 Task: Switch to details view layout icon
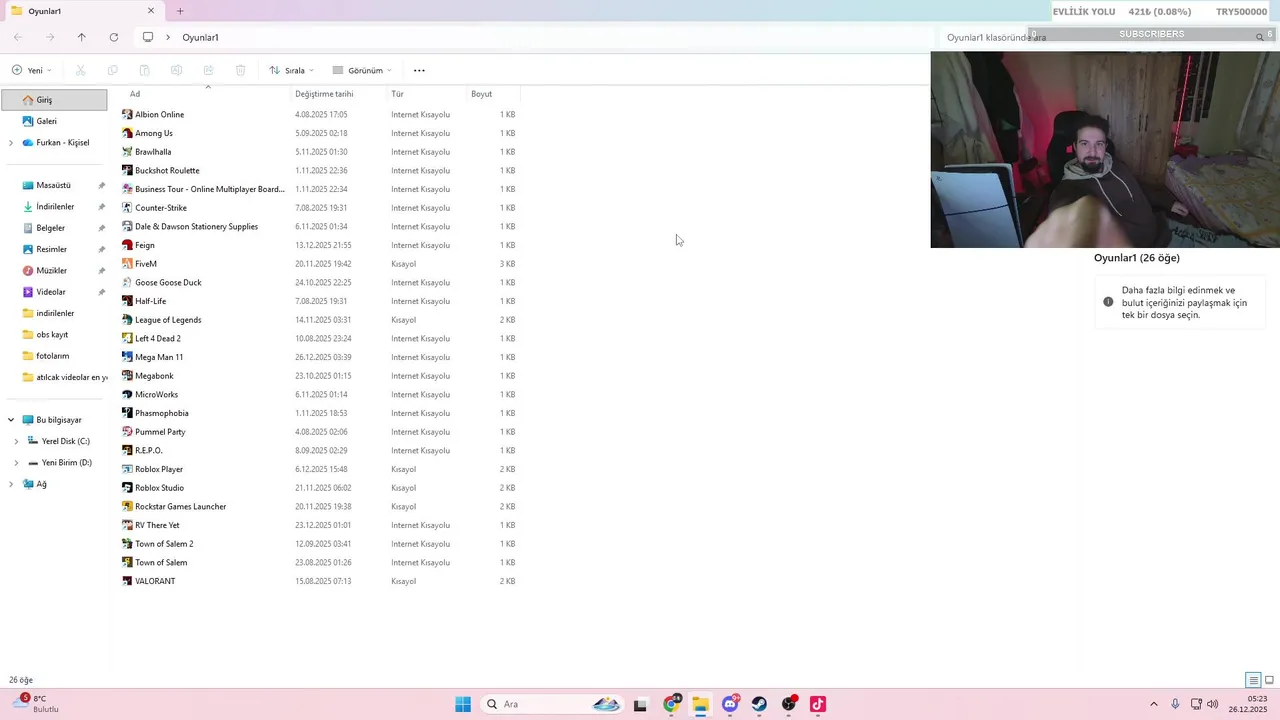click(1253, 680)
